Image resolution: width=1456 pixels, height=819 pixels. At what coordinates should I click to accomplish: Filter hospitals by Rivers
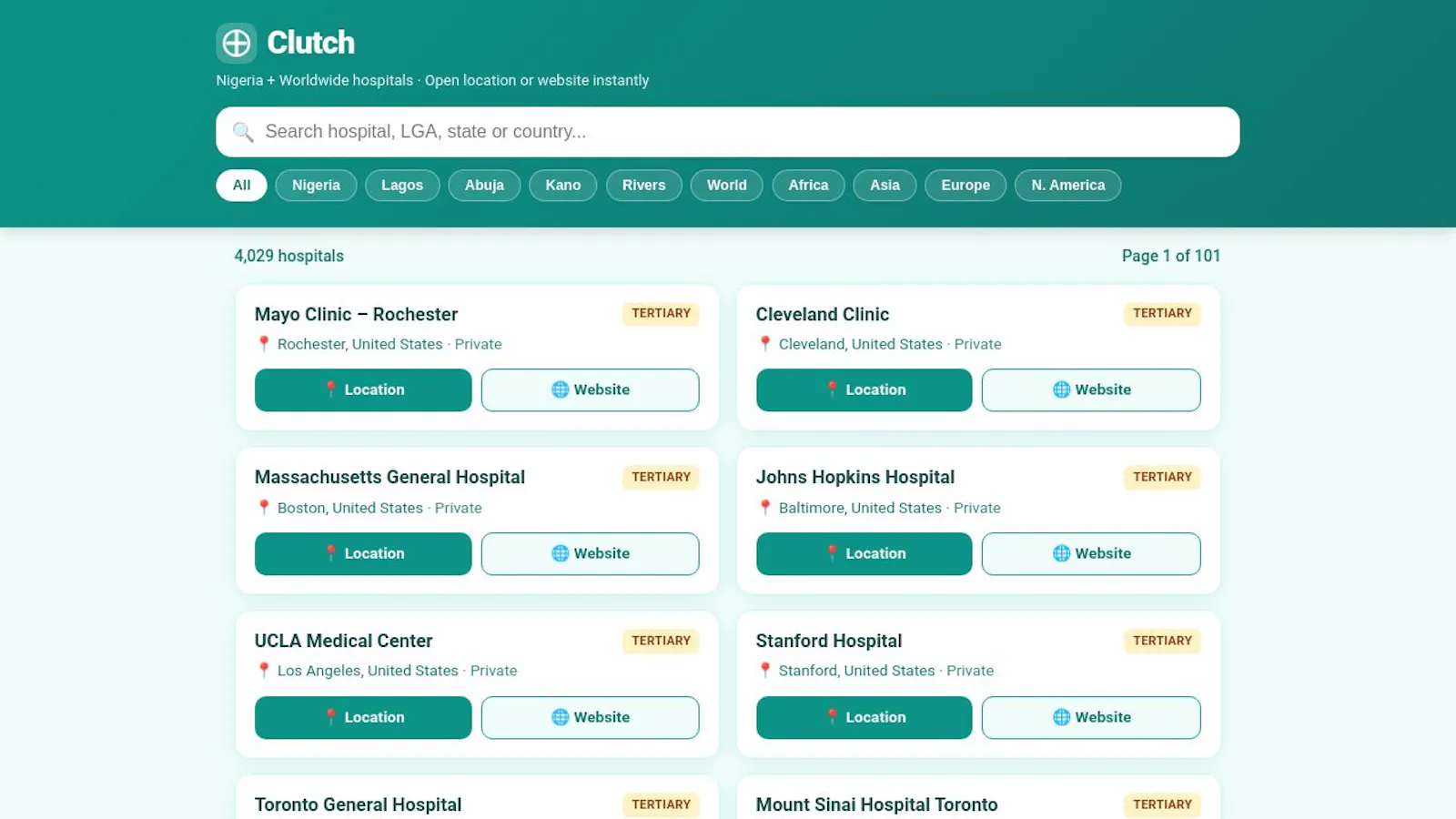pos(643,185)
